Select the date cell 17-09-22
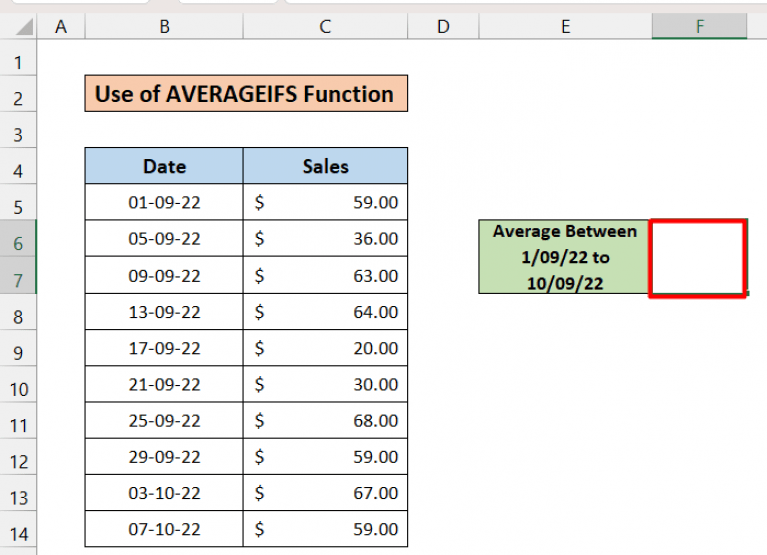 [x=164, y=348]
